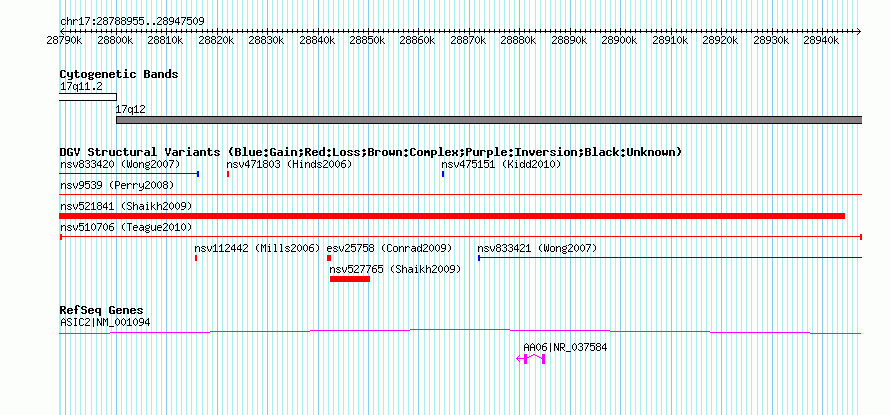The height and width of the screenshot is (415, 890).
Task: Click the chr17:28788955..28947509 coordinate label
Action: tap(132, 22)
